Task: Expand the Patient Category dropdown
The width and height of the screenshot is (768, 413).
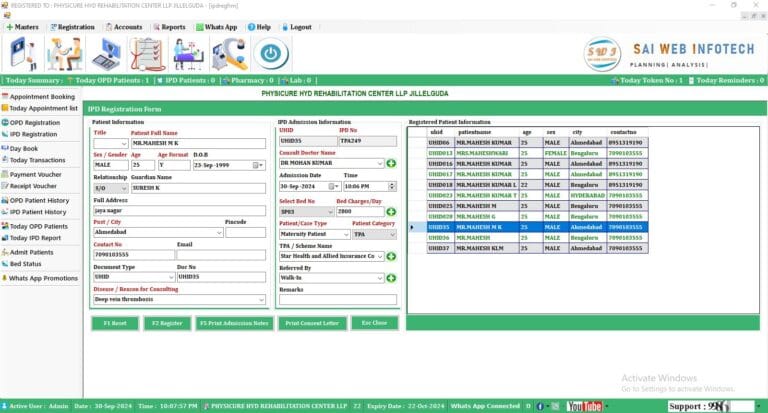Action: [392, 235]
